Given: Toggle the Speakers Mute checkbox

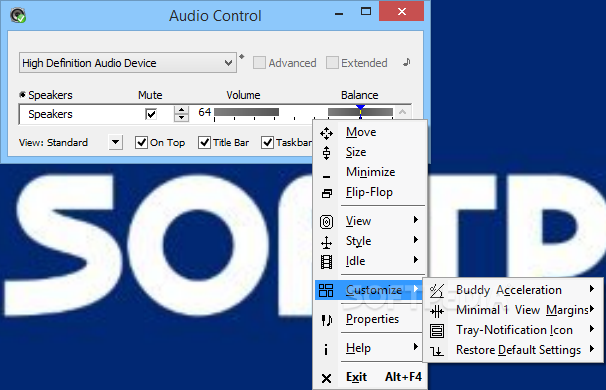Looking at the screenshot, I should coord(151,114).
